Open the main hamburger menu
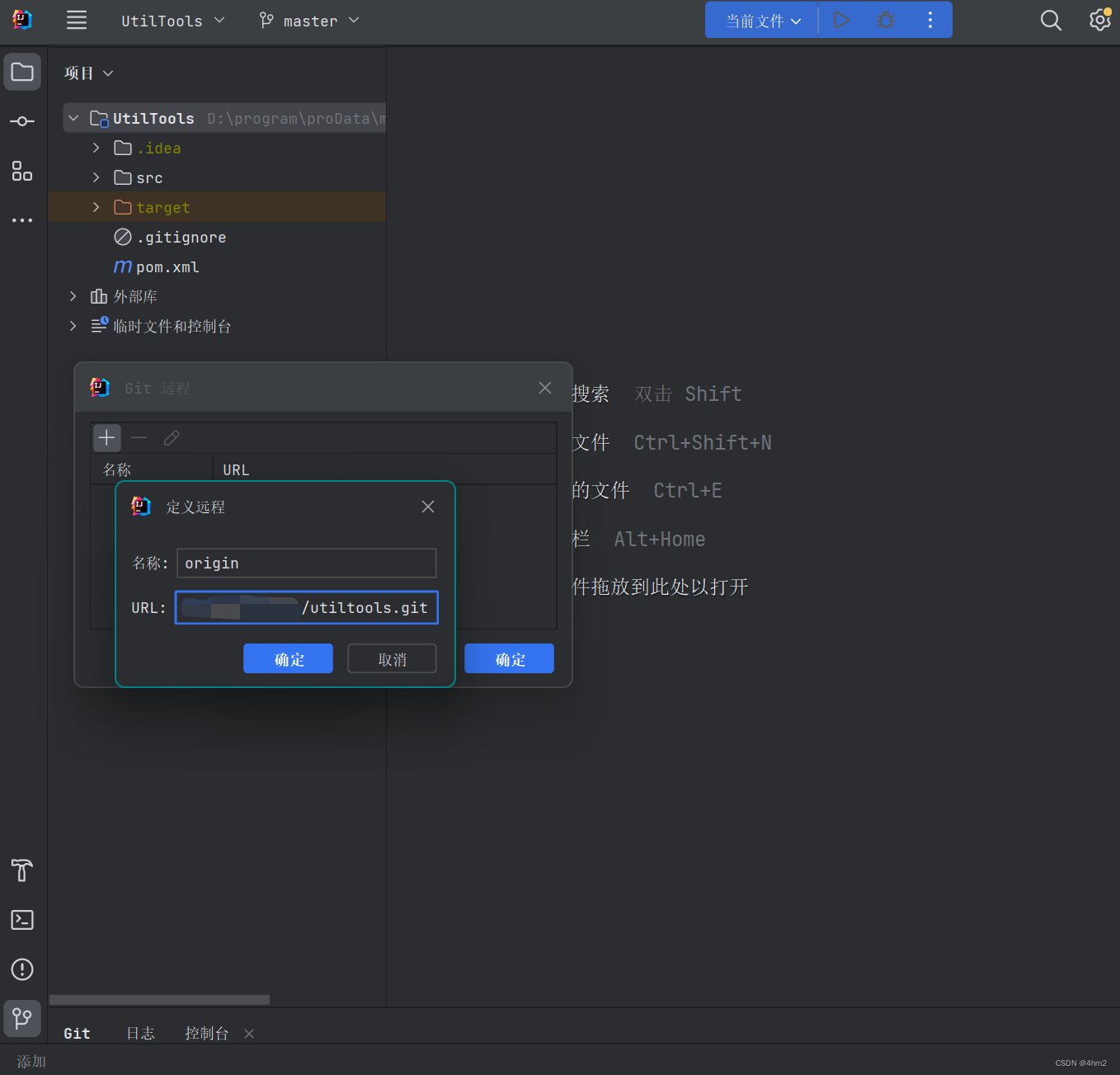This screenshot has height=1075, width=1120. tap(77, 21)
